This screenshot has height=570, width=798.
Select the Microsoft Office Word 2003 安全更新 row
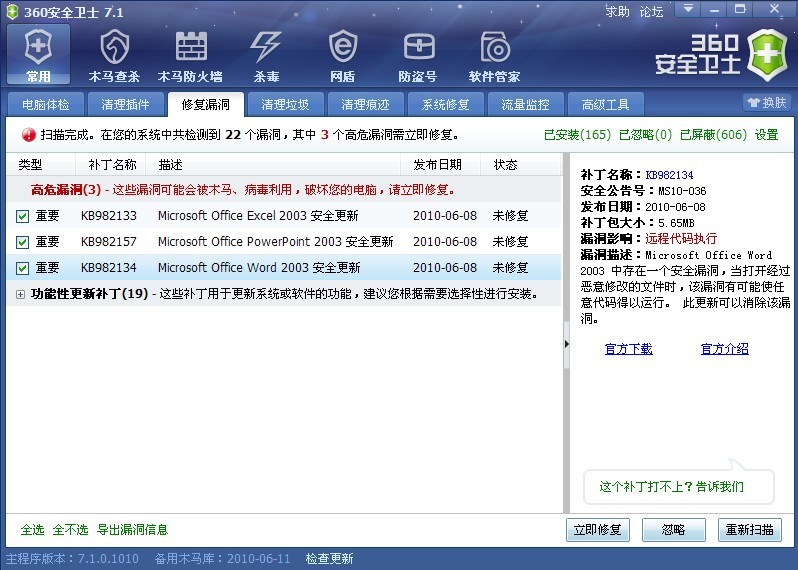point(284,268)
